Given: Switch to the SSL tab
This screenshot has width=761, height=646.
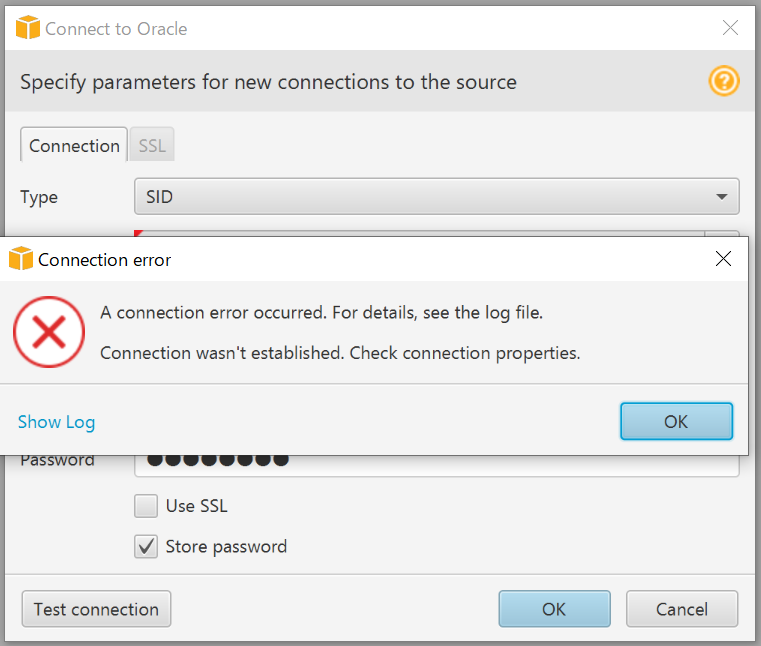Looking at the screenshot, I should click(152, 145).
